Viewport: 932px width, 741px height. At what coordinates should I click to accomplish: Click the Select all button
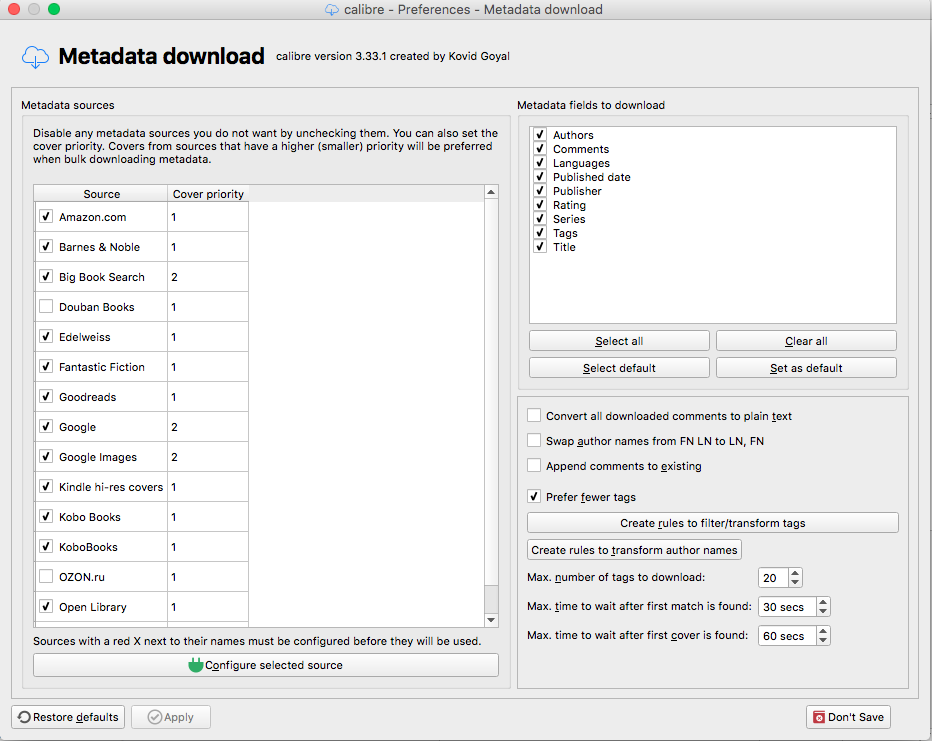pos(619,341)
